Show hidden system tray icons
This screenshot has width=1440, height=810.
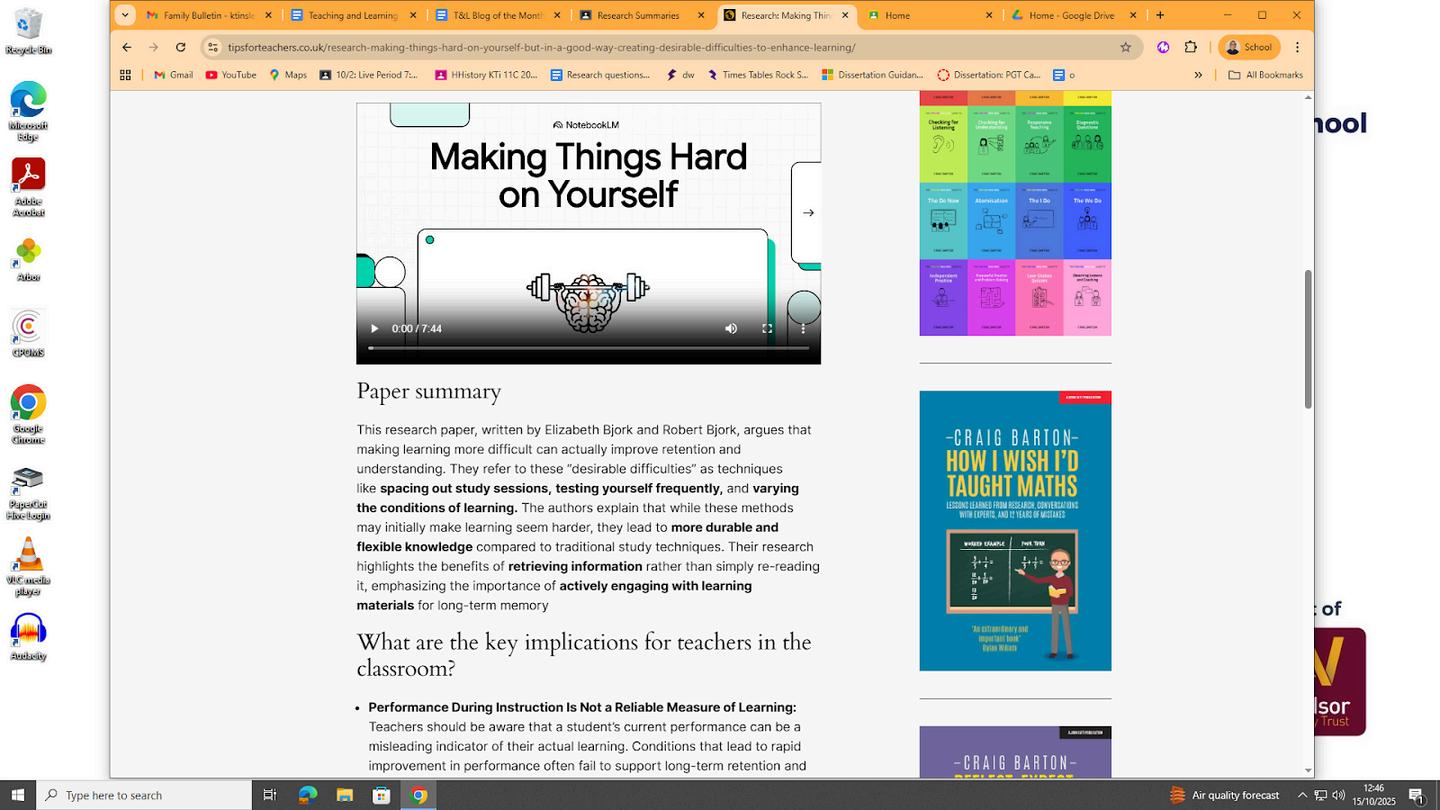coord(1302,795)
